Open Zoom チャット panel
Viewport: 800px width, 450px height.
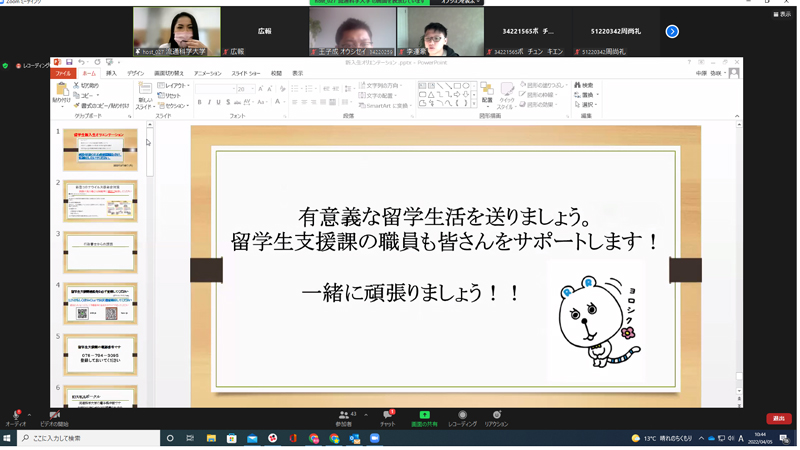388,418
